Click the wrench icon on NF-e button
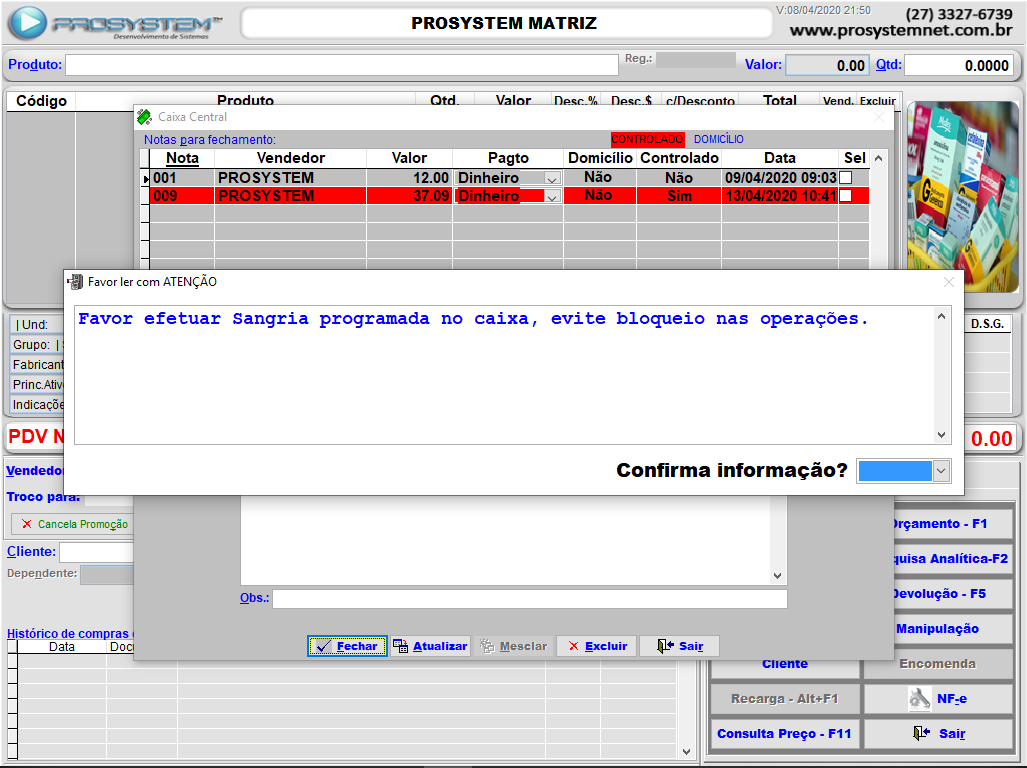Screen dimensions: 1027x768 (x=920, y=699)
